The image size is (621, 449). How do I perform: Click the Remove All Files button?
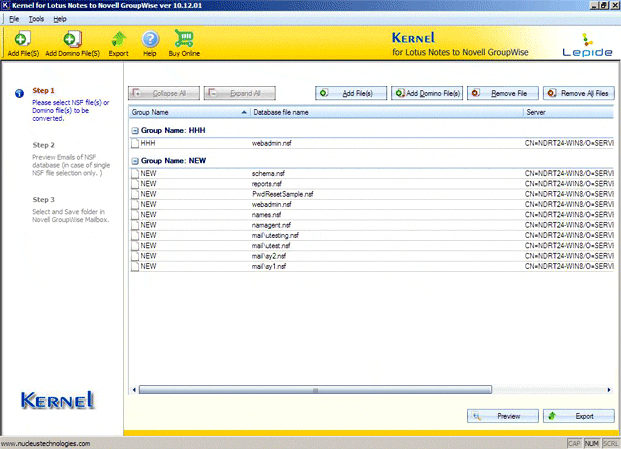click(579, 93)
